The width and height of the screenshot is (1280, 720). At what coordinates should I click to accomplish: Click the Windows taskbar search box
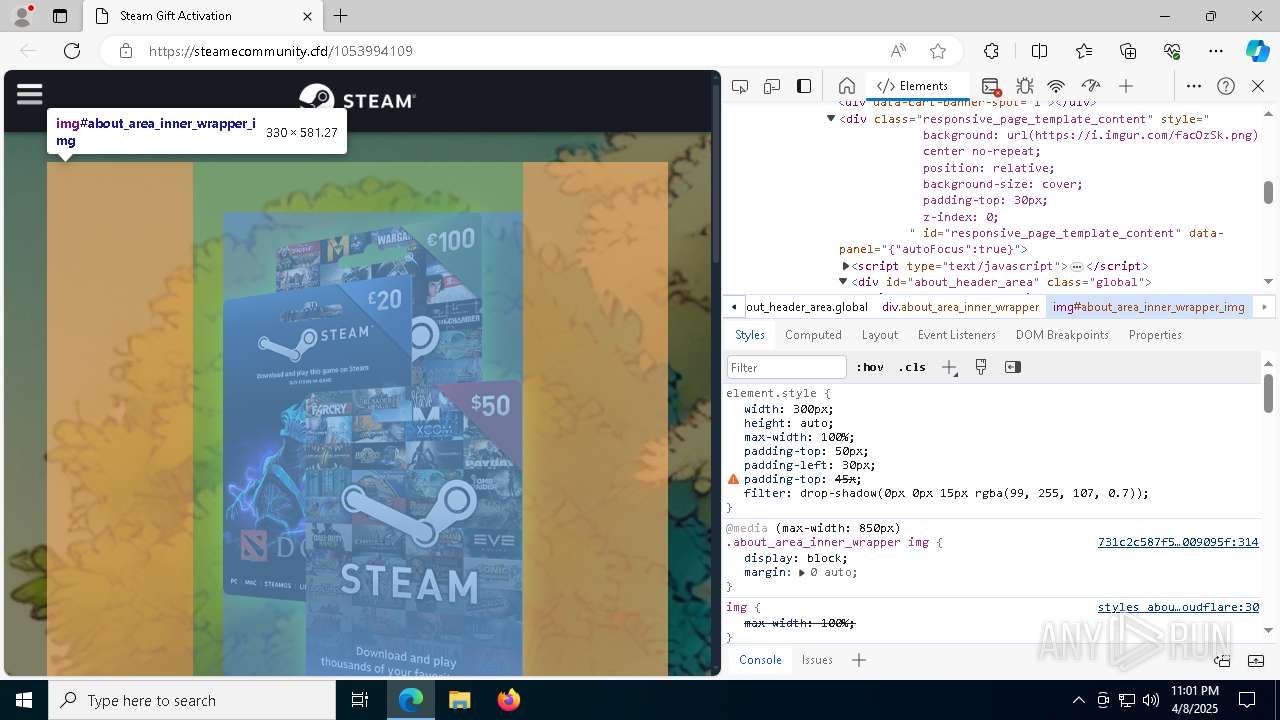[x=192, y=700]
